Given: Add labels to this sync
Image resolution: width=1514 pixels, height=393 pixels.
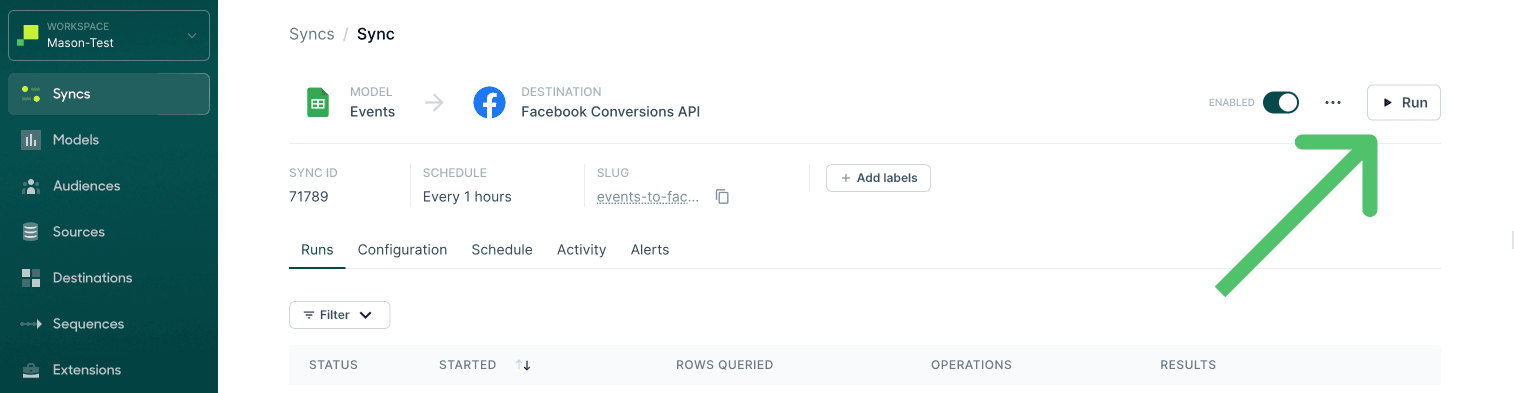Looking at the screenshot, I should coord(878,178).
